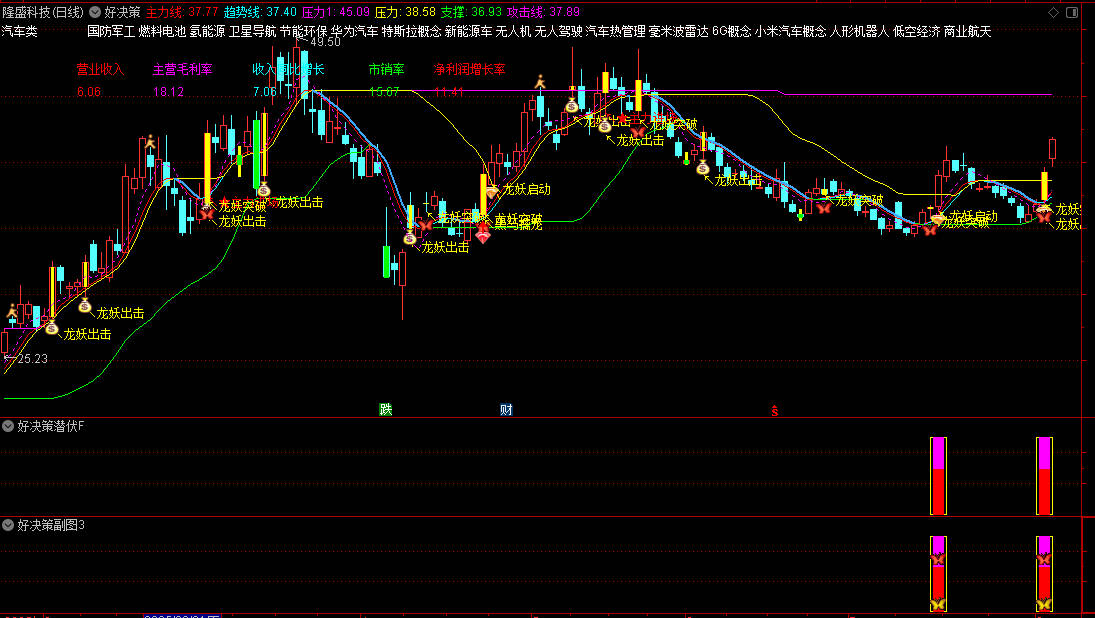Screen dimensions: 1095x618
Task: Open the 6G概念 concept tag
Action: 732,31
